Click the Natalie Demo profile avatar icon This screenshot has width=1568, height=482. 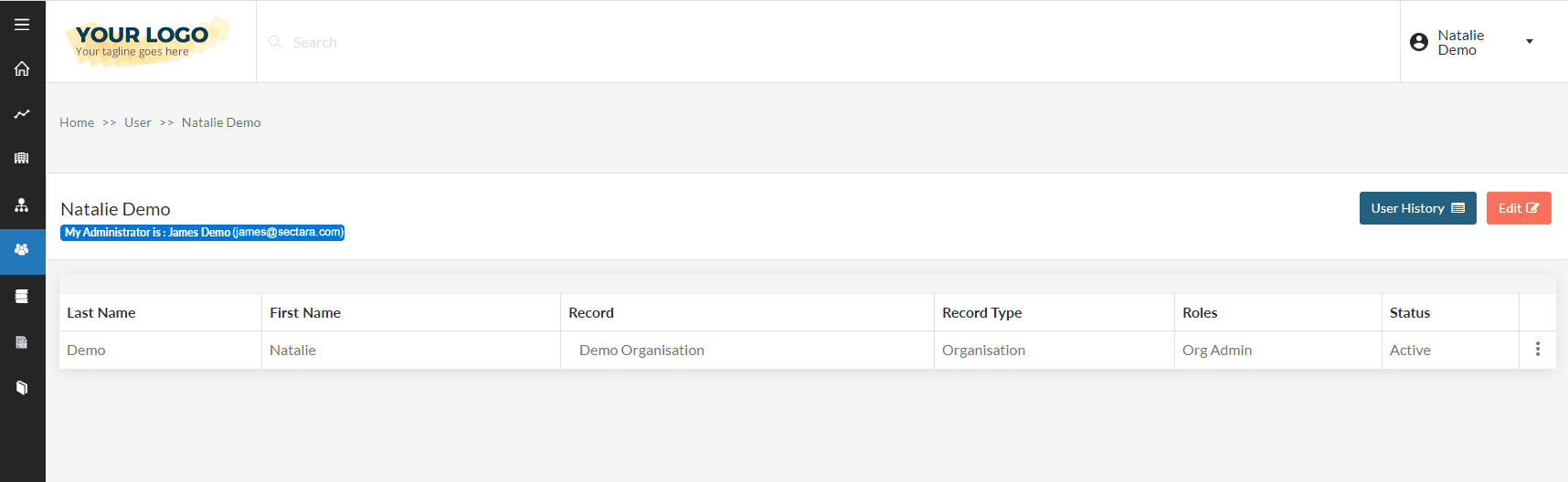tap(1419, 42)
